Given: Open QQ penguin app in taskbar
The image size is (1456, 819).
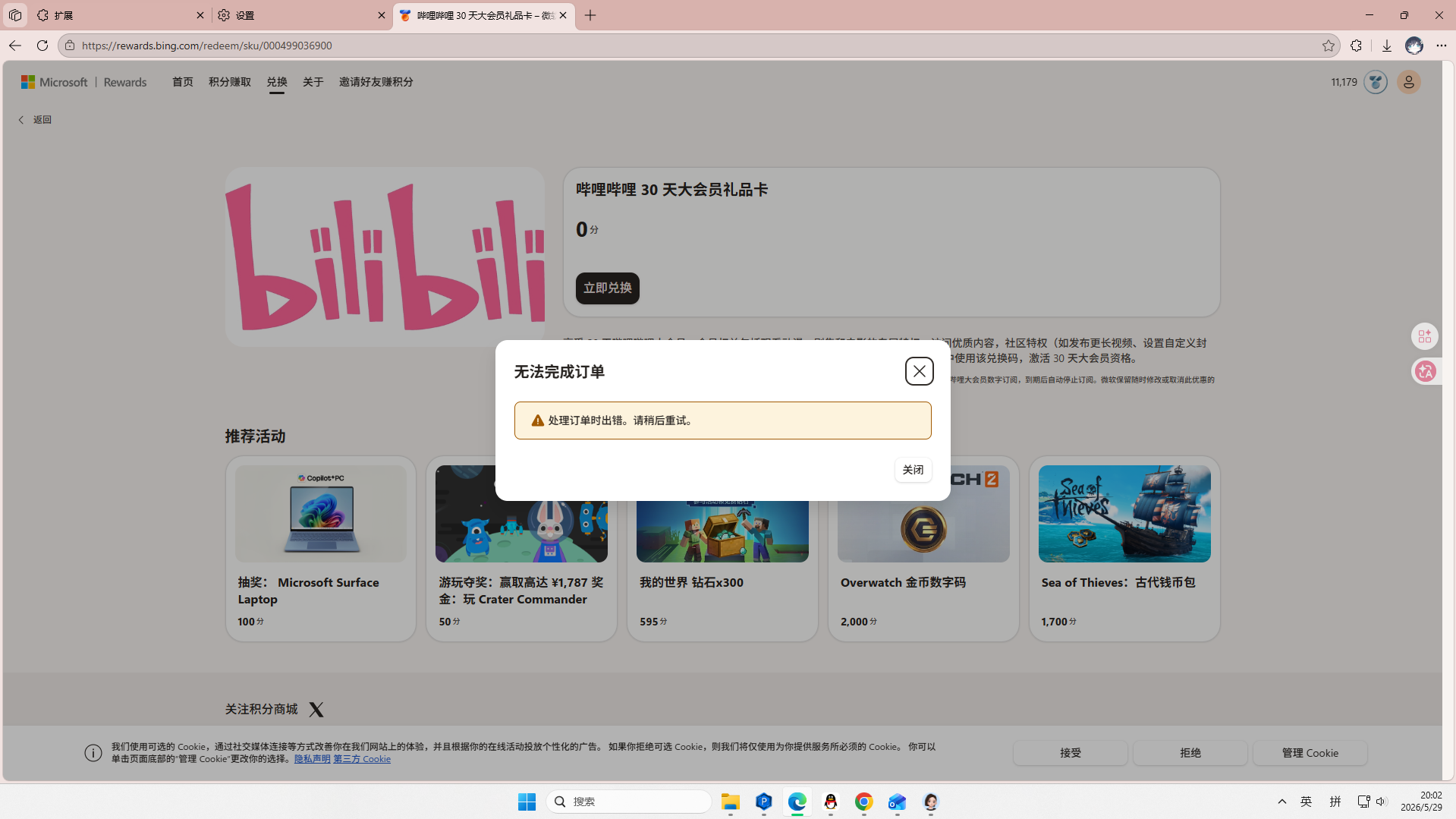Looking at the screenshot, I should [831, 802].
